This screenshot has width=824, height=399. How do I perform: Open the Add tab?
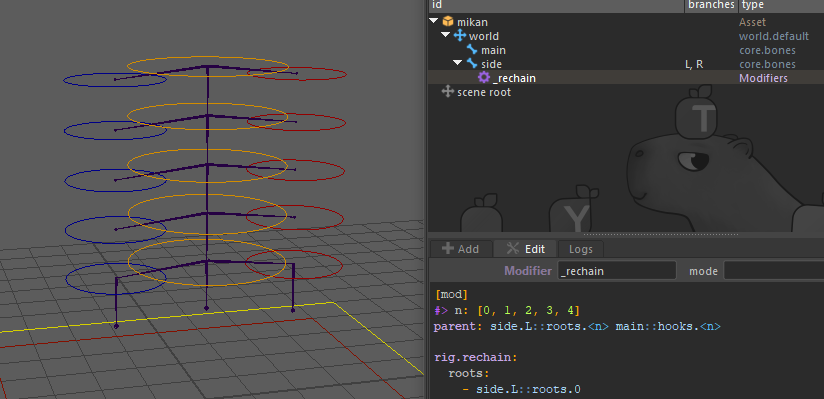(461, 249)
